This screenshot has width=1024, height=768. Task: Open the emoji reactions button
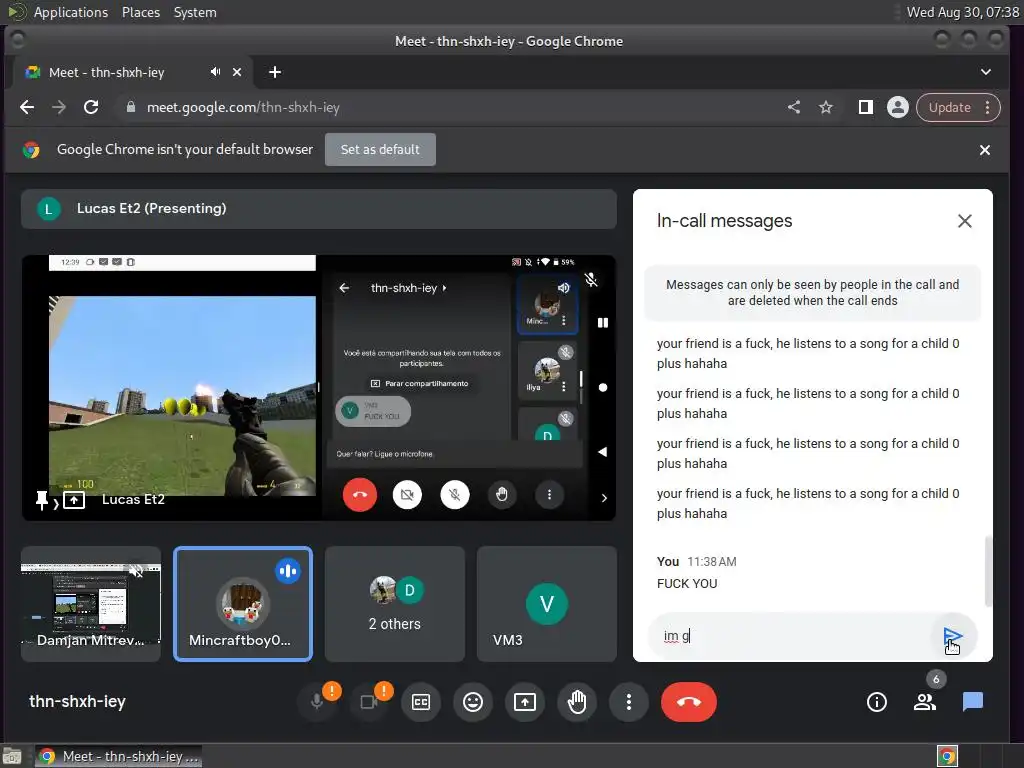(x=473, y=702)
